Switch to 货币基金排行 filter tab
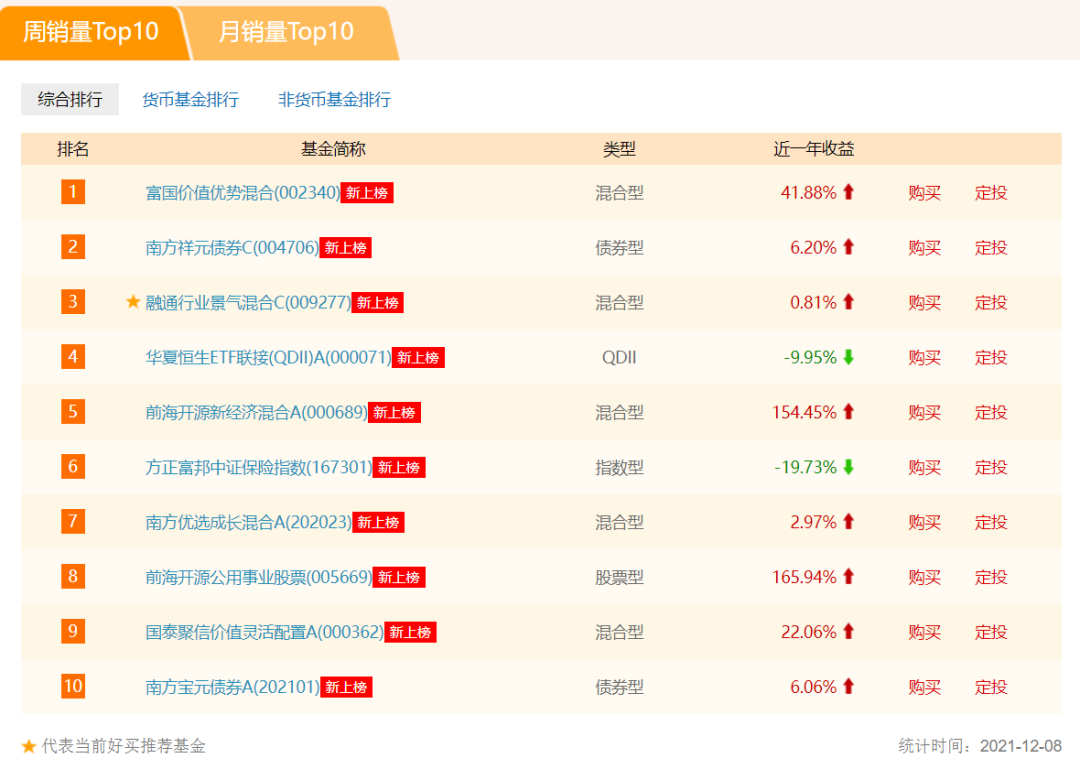1080x769 pixels. pyautogui.click(x=192, y=99)
